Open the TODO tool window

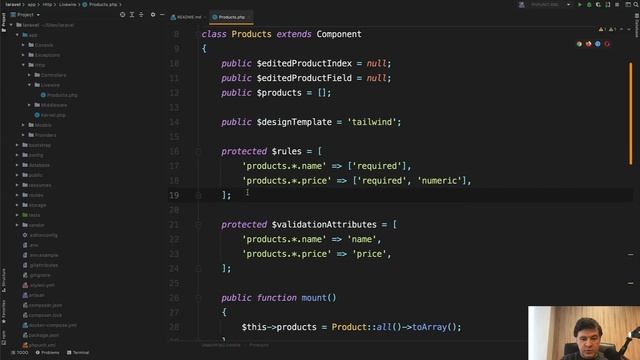[x=20, y=353]
